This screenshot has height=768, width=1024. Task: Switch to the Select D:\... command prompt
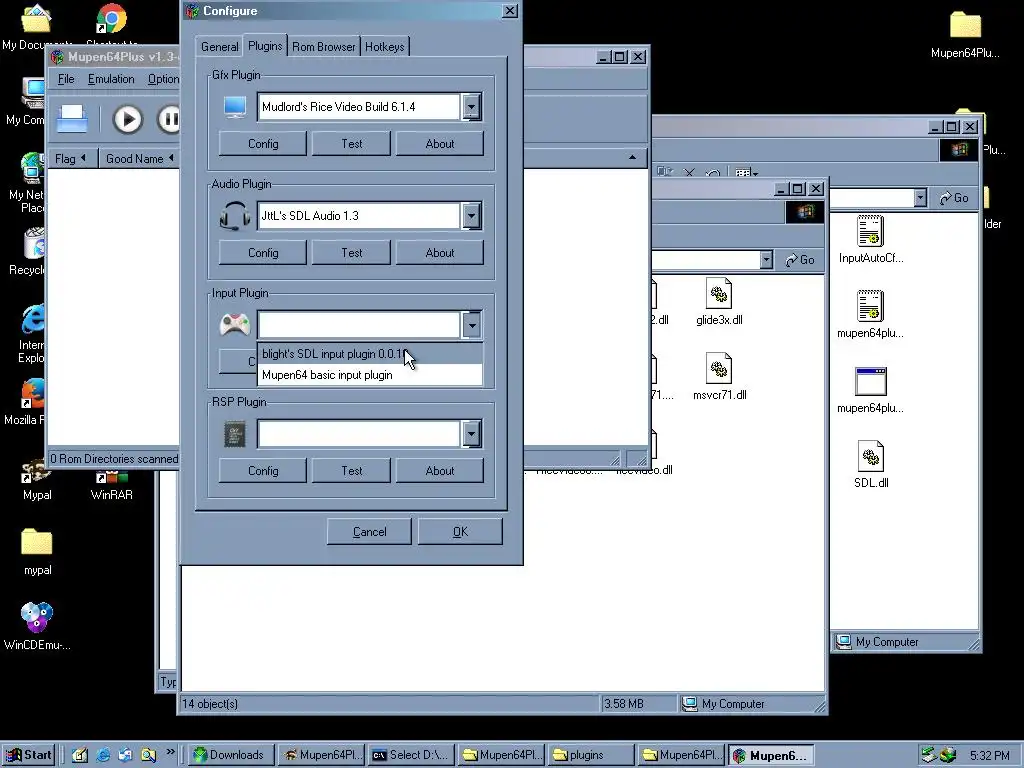pos(410,755)
